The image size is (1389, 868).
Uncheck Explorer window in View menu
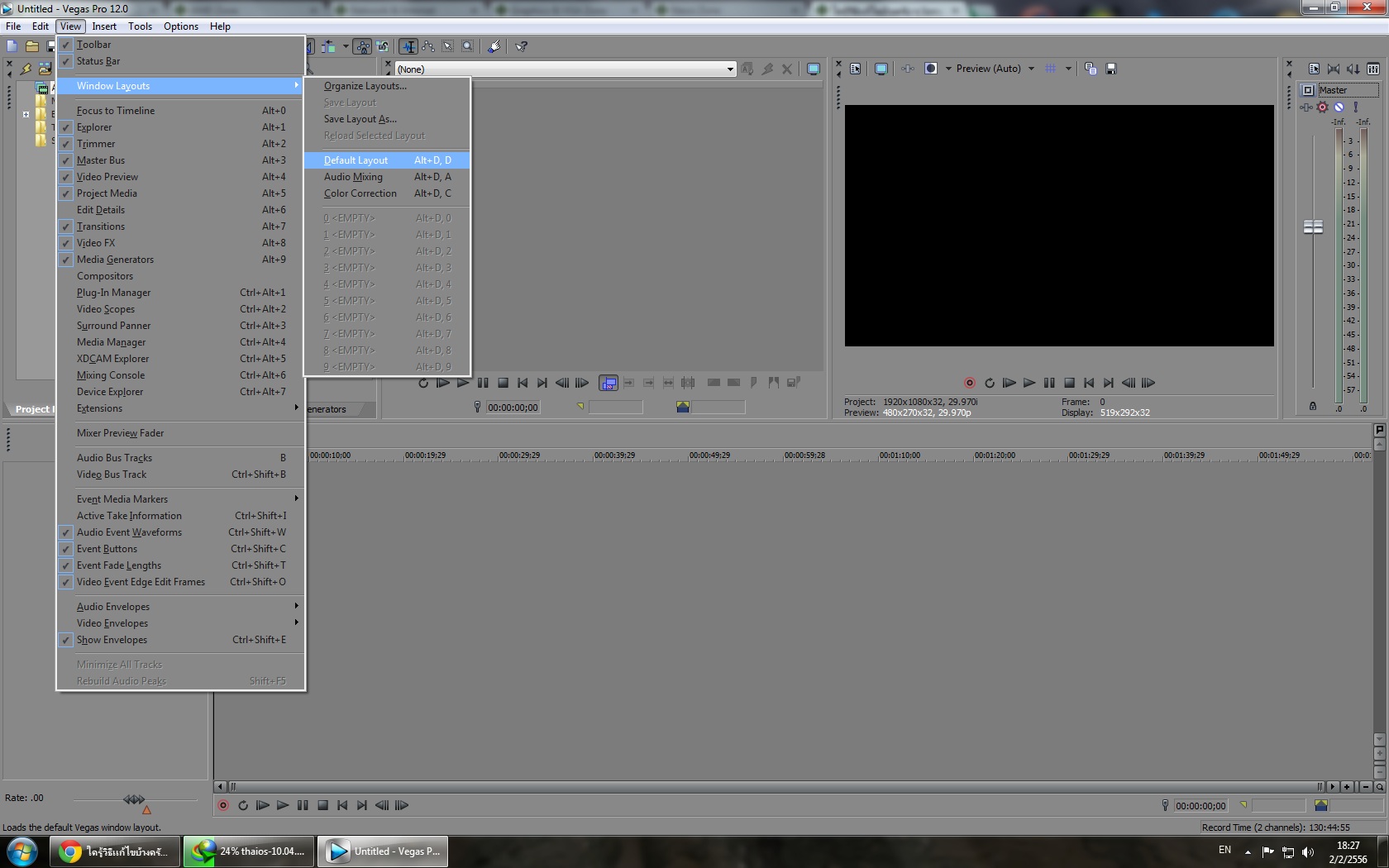click(x=180, y=127)
